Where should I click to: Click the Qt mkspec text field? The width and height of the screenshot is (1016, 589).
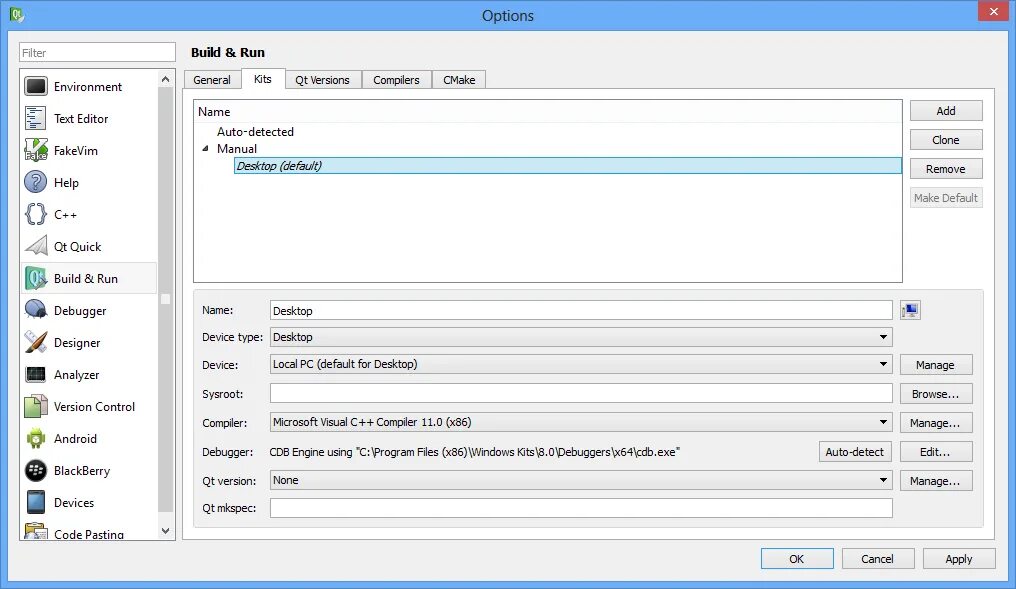(581, 508)
